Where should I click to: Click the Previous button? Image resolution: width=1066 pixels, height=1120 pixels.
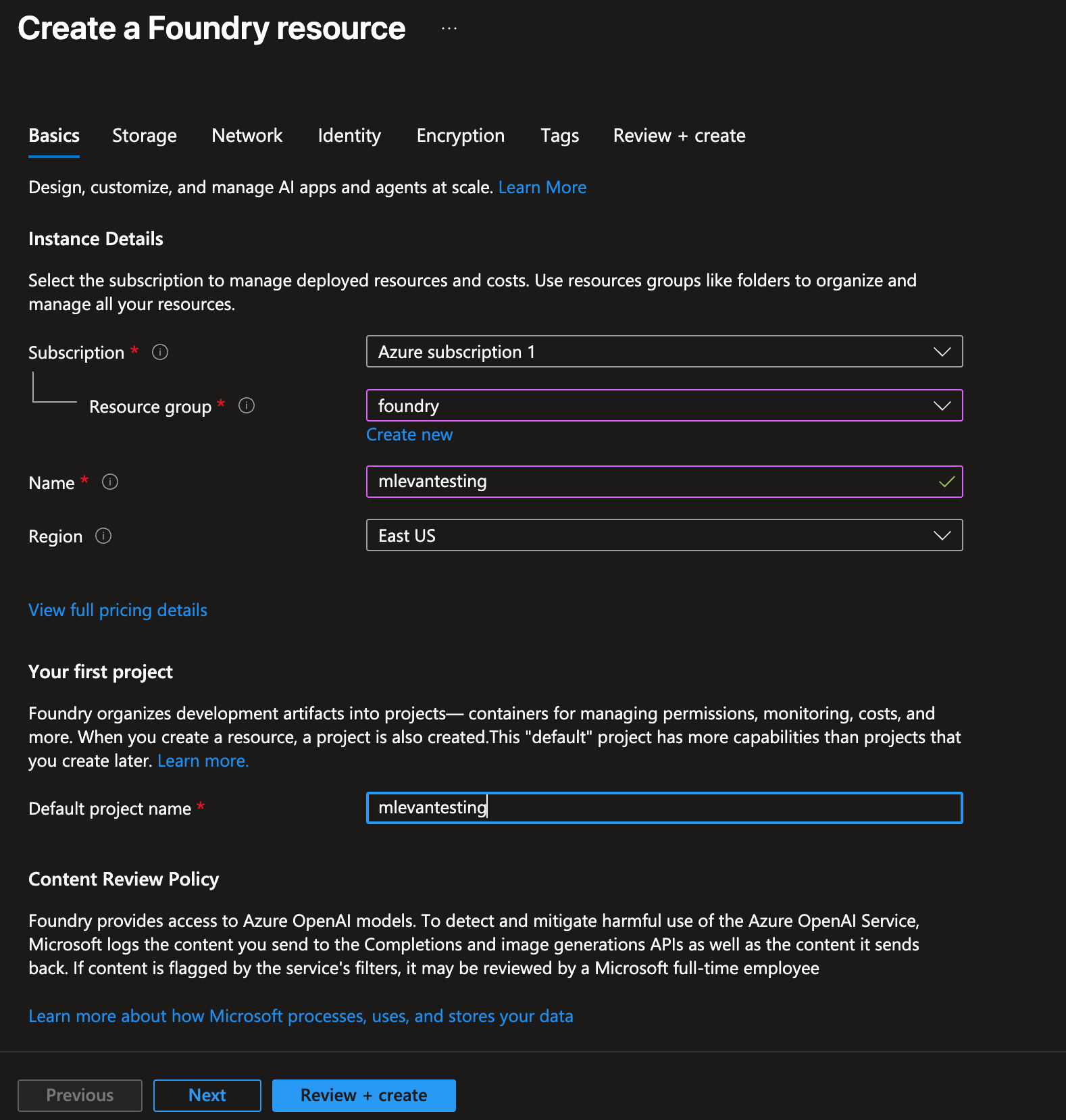pos(80,1095)
